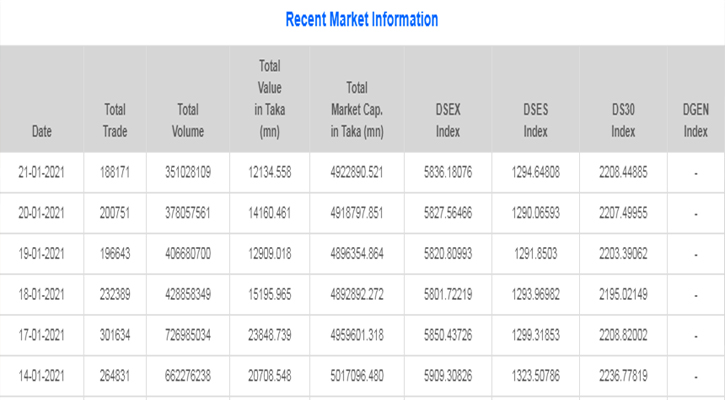725x400 pixels.
Task: Click DGEN dash cell for 18-01-2021
Action: click(x=695, y=293)
